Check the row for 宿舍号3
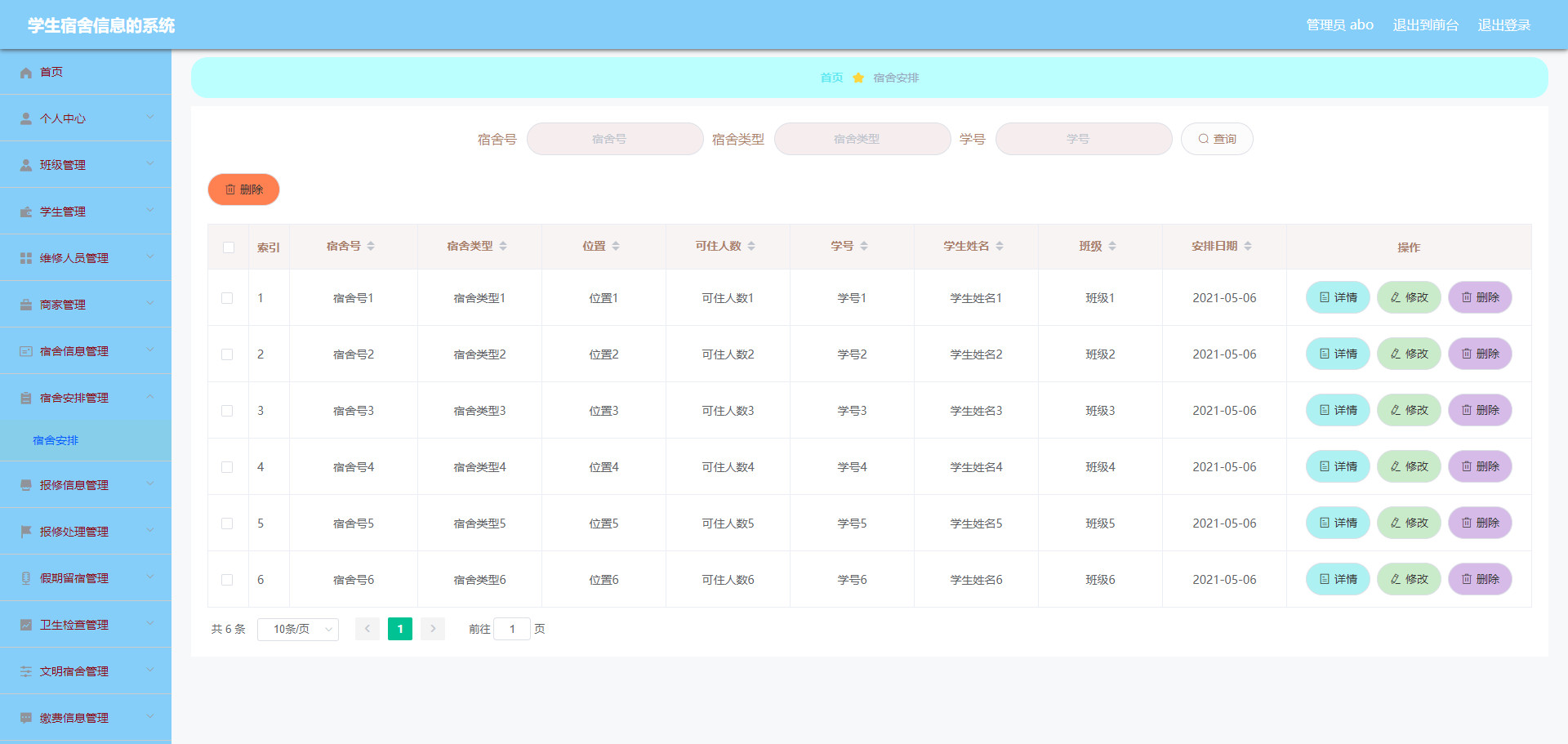Viewport: 1568px width, 744px height. pyautogui.click(x=227, y=411)
